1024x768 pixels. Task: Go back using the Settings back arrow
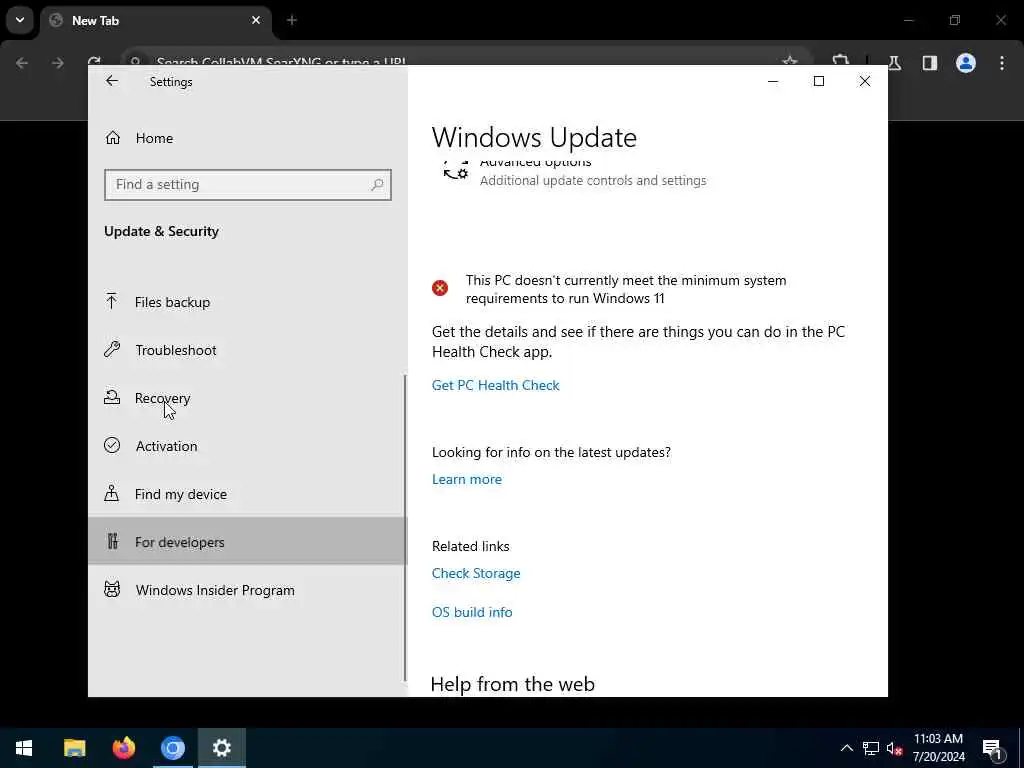coord(112,81)
